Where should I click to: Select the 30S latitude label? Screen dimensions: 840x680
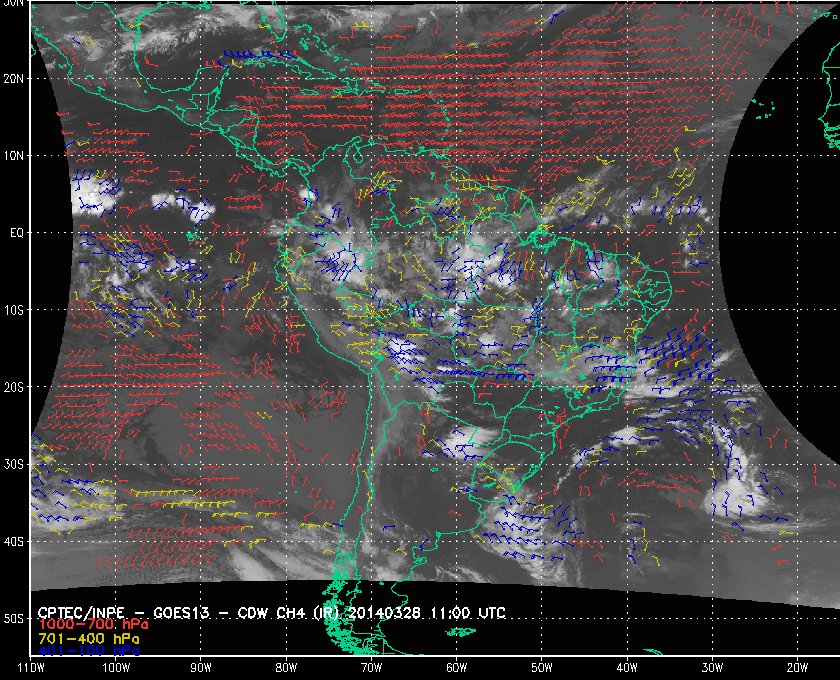pyautogui.click(x=13, y=464)
